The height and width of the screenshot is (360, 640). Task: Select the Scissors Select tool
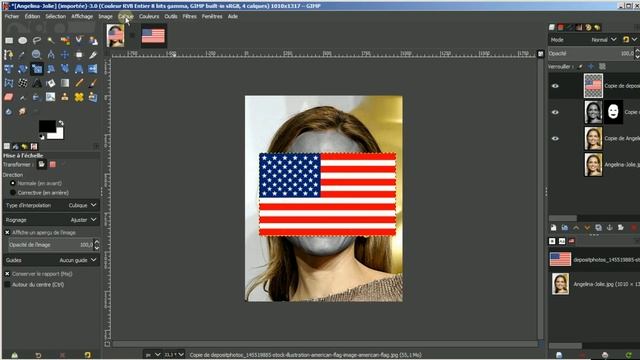[79, 40]
